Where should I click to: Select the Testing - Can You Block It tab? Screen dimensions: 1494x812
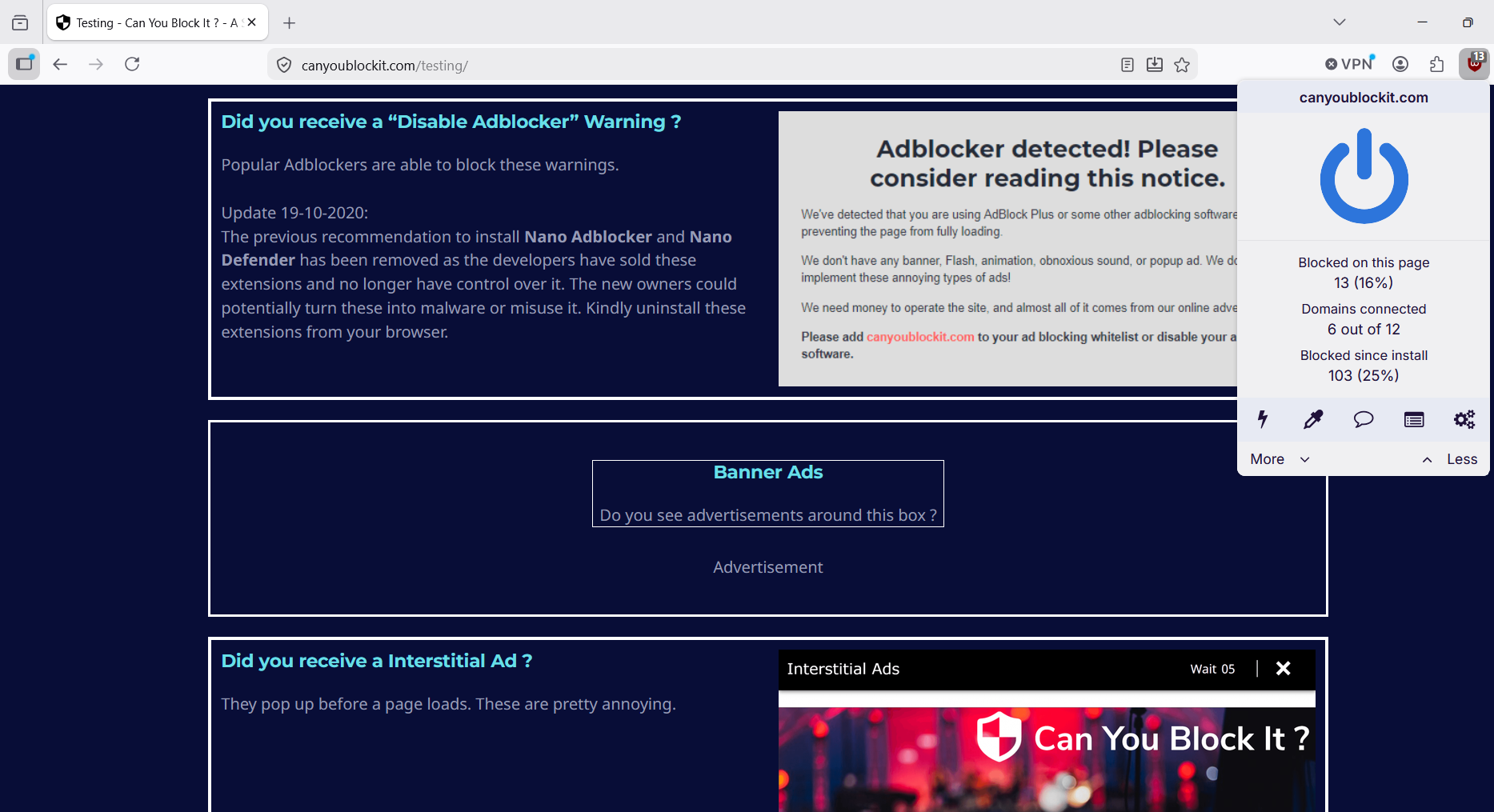click(x=157, y=22)
